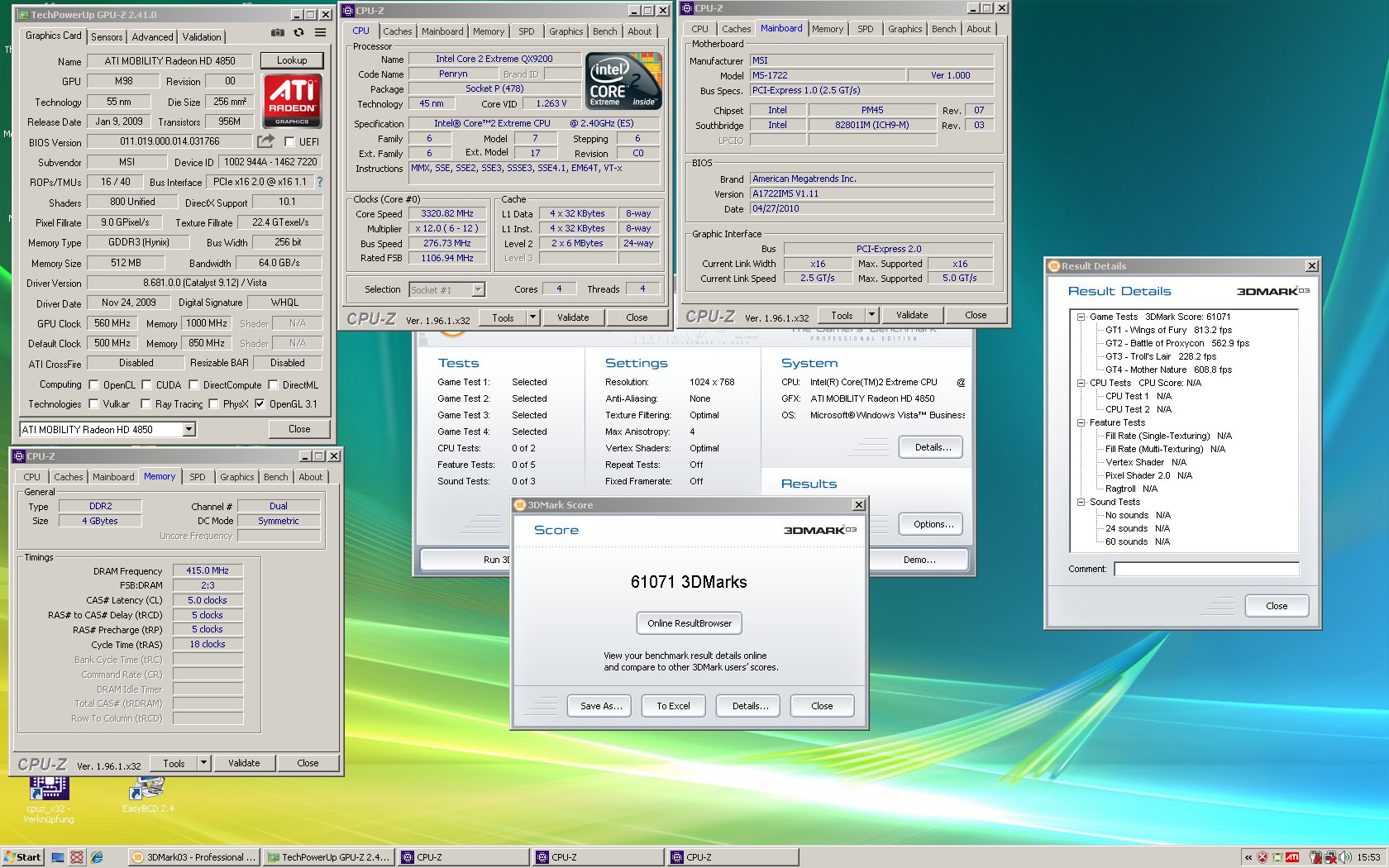Toggle the OpenGL 3.1 checkbox

[260, 403]
